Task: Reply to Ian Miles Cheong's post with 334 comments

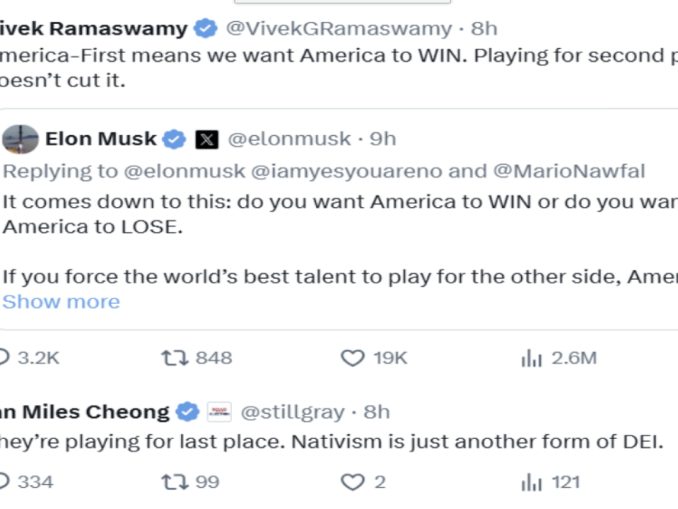Action: pos(5,482)
